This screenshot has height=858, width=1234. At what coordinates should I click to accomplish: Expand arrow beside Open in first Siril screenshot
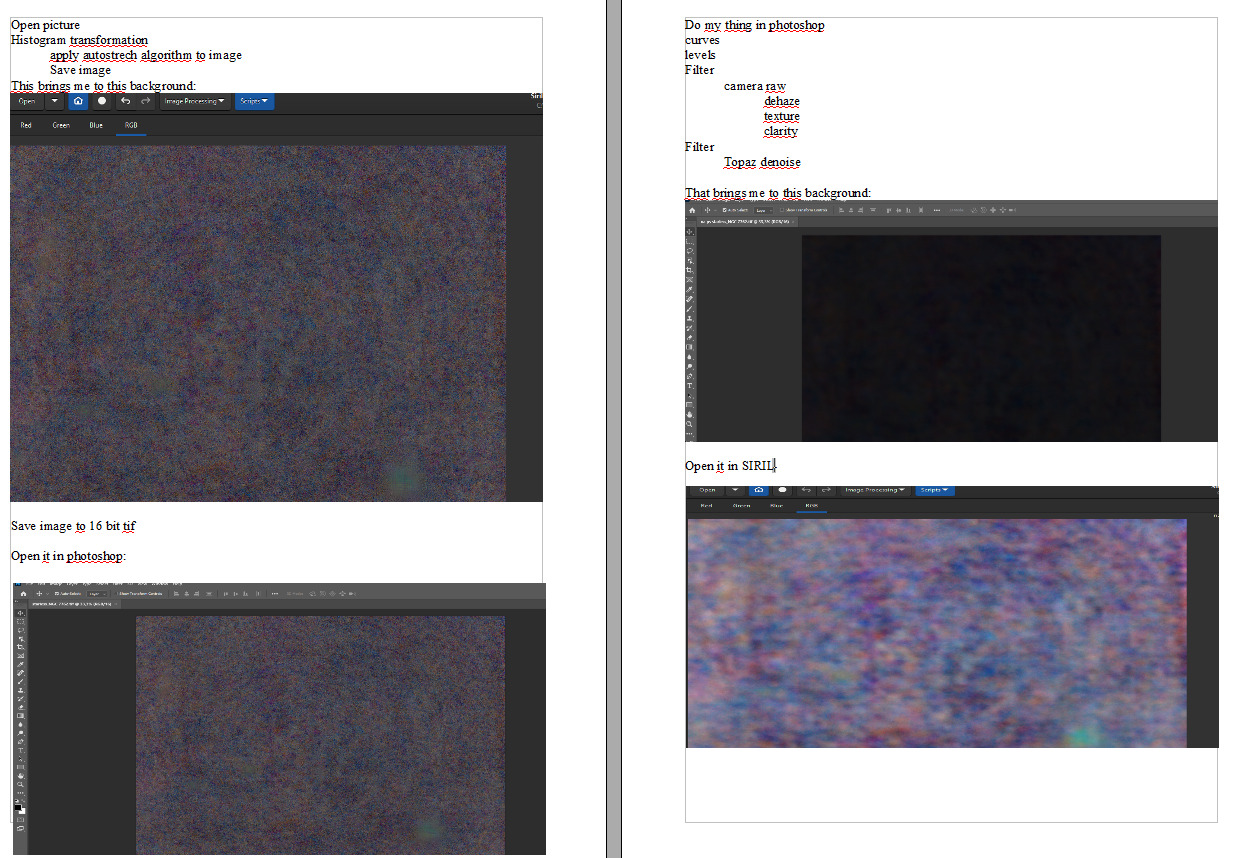click(x=55, y=101)
